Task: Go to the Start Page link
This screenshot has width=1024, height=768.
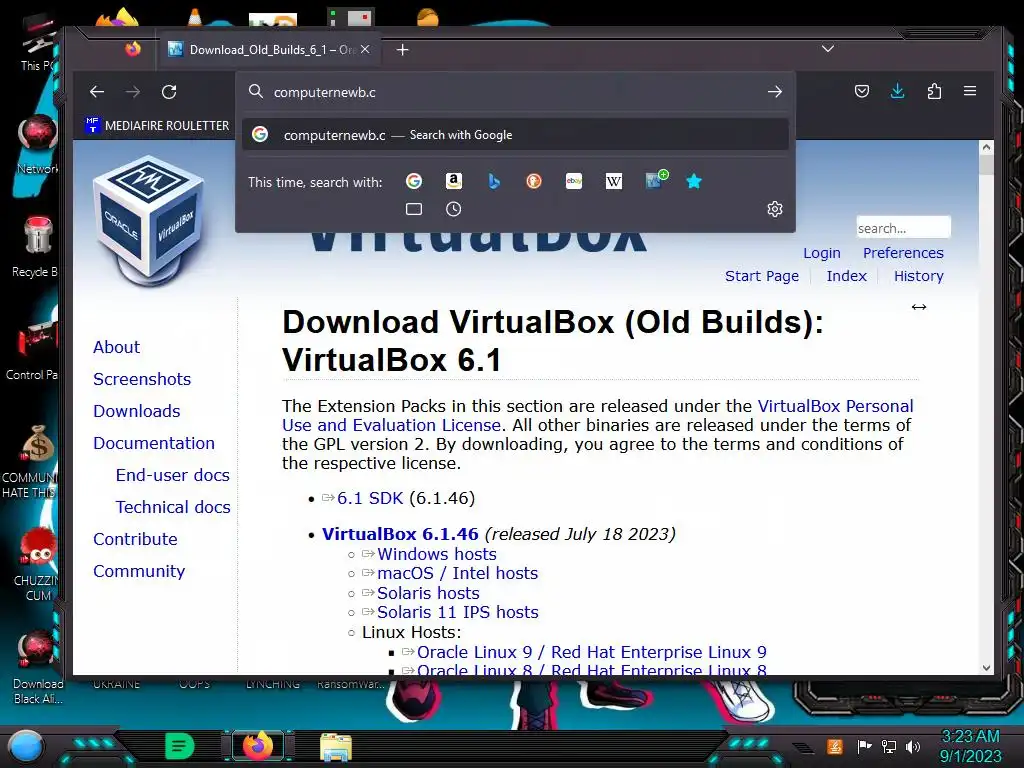Action: click(761, 276)
